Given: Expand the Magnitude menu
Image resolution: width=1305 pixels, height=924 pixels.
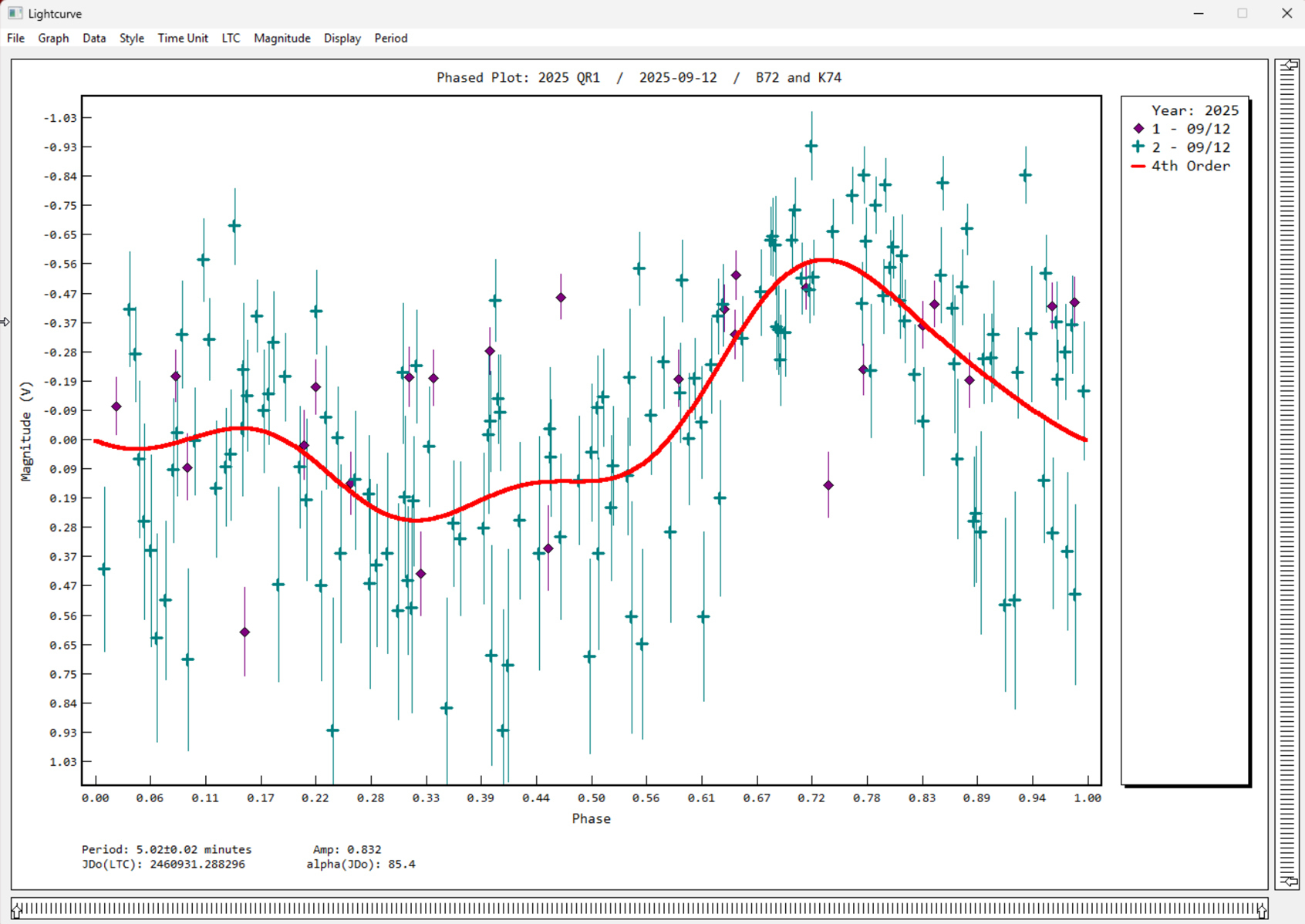Looking at the screenshot, I should click(282, 38).
